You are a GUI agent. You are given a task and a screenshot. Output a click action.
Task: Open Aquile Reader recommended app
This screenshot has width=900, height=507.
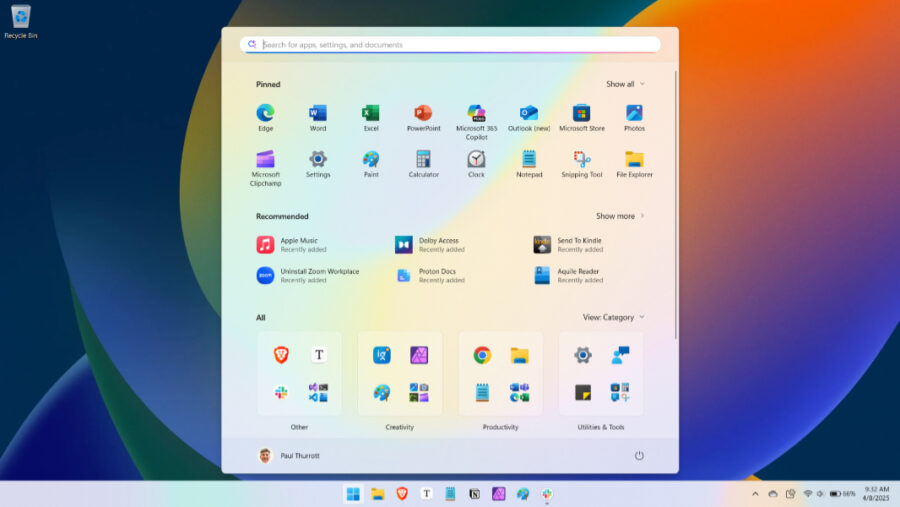[x=568, y=276]
